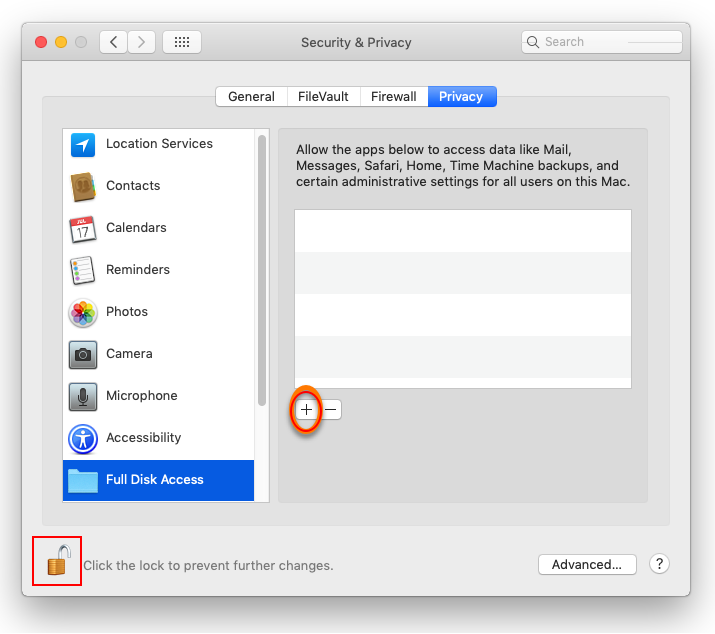Click the lock to prevent further changes
Screen dimensions: 715x634
59,560
